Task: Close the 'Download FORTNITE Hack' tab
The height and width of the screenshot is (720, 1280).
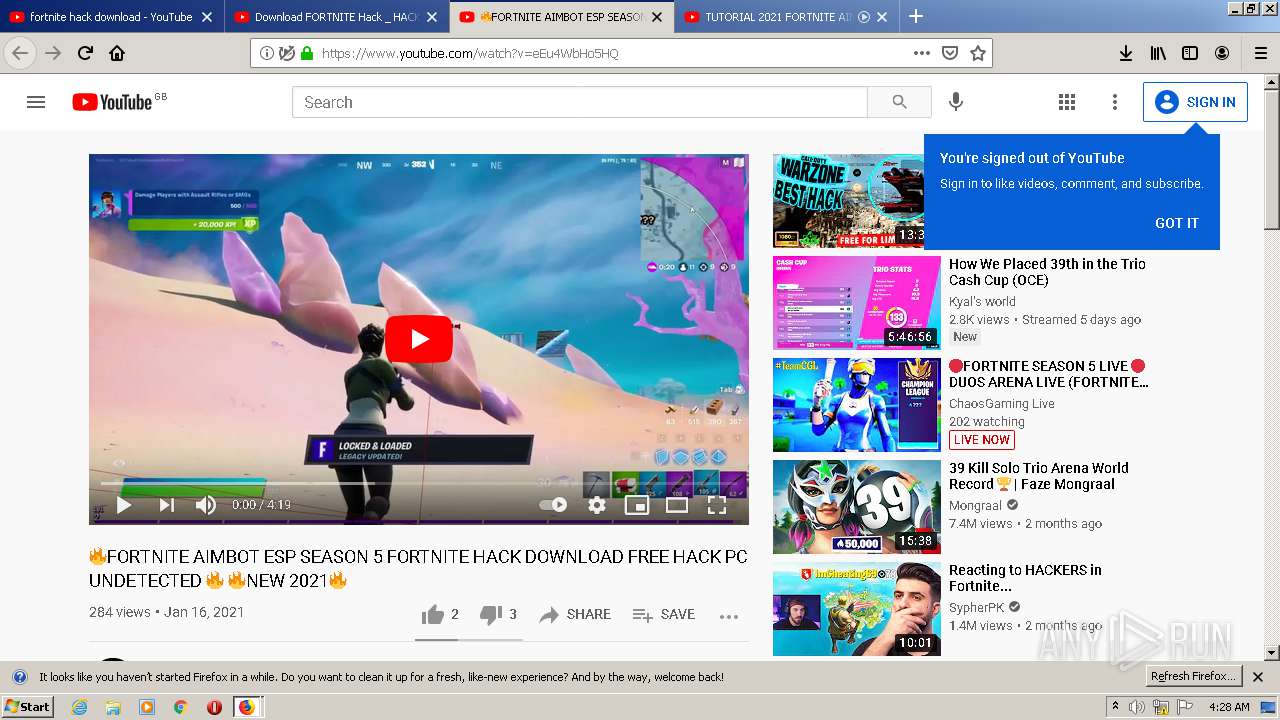Action: click(431, 17)
